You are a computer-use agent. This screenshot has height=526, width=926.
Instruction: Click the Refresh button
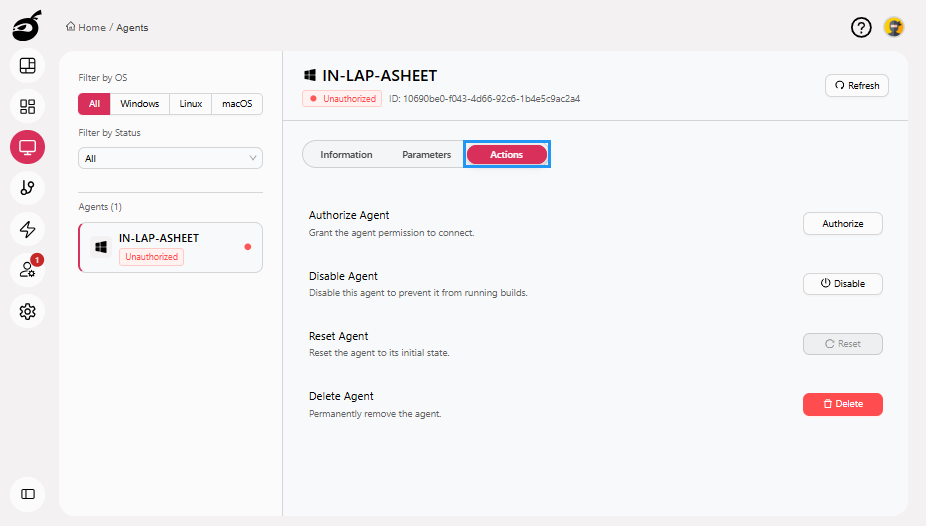[857, 86]
